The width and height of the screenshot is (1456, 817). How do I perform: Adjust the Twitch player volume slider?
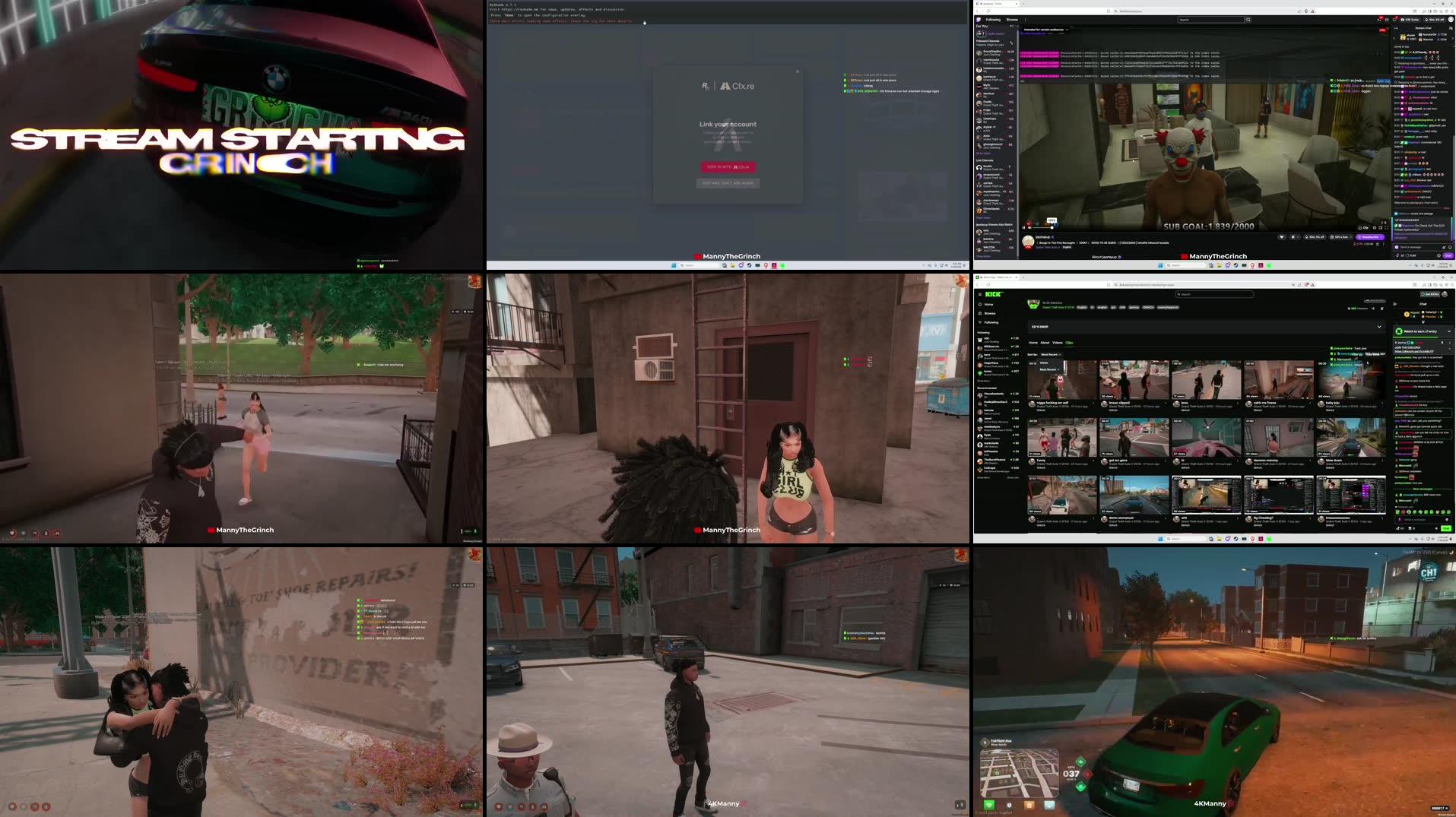point(1042,227)
